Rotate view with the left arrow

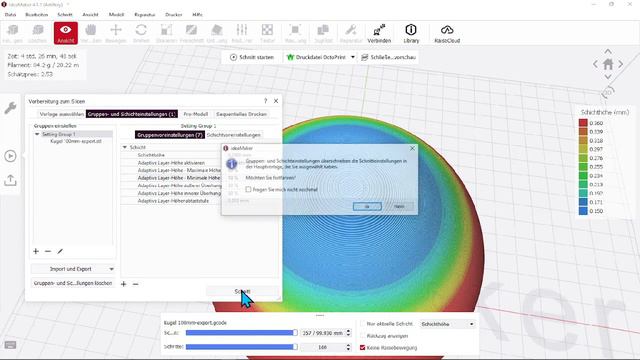coord(596,64)
